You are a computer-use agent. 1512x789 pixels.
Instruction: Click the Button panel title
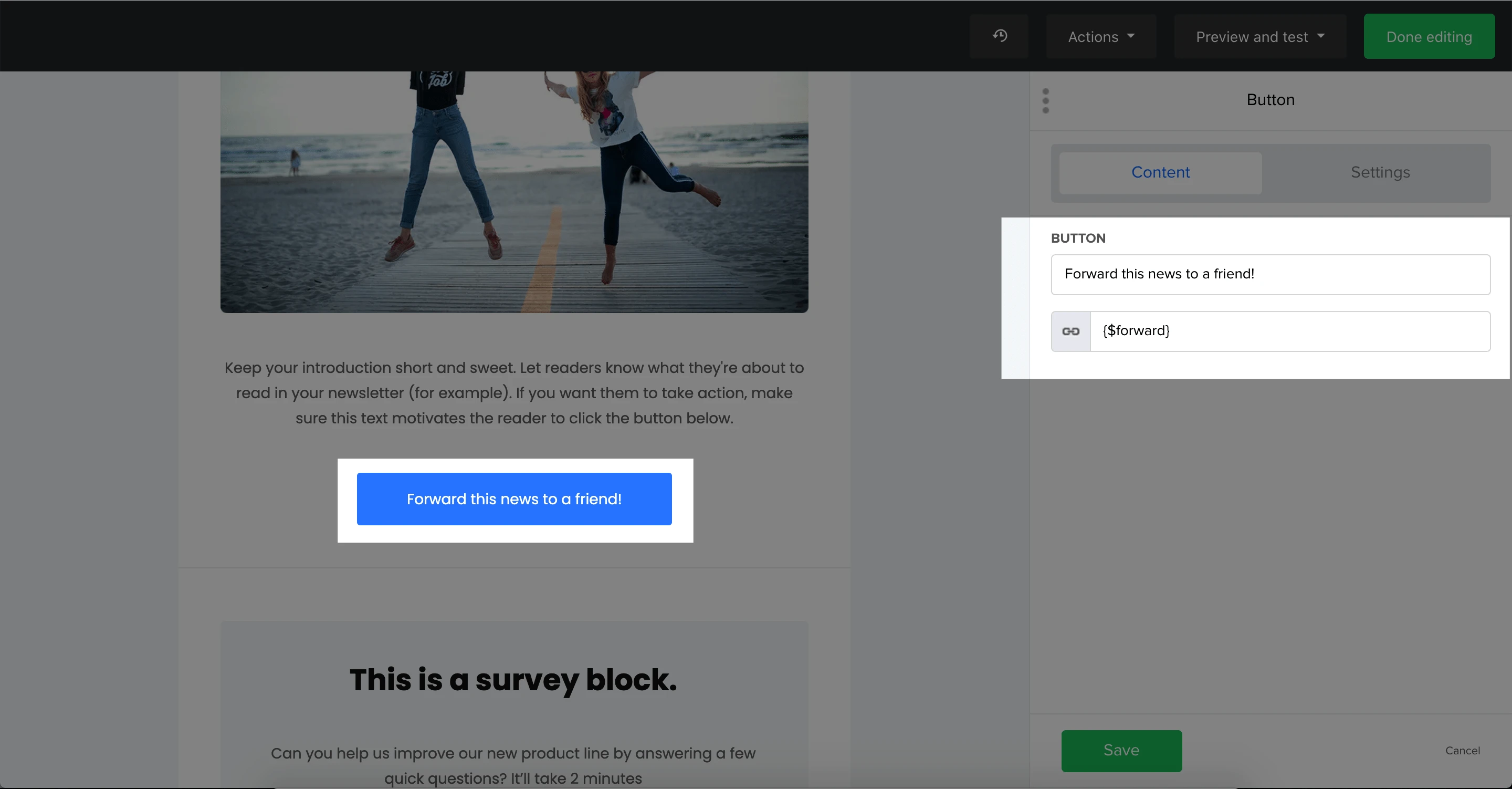pyautogui.click(x=1270, y=100)
